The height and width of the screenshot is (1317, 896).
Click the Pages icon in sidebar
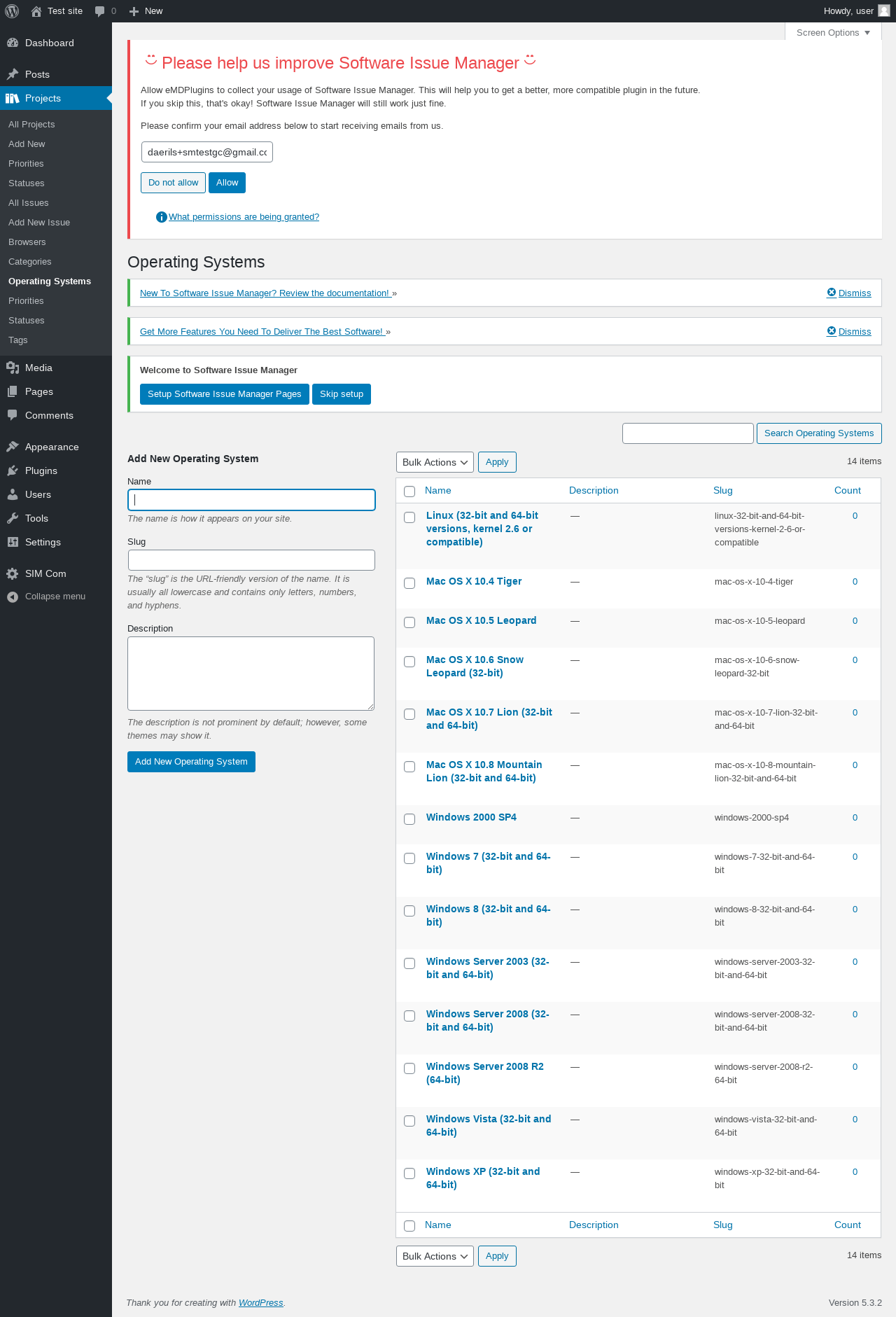coord(13,391)
